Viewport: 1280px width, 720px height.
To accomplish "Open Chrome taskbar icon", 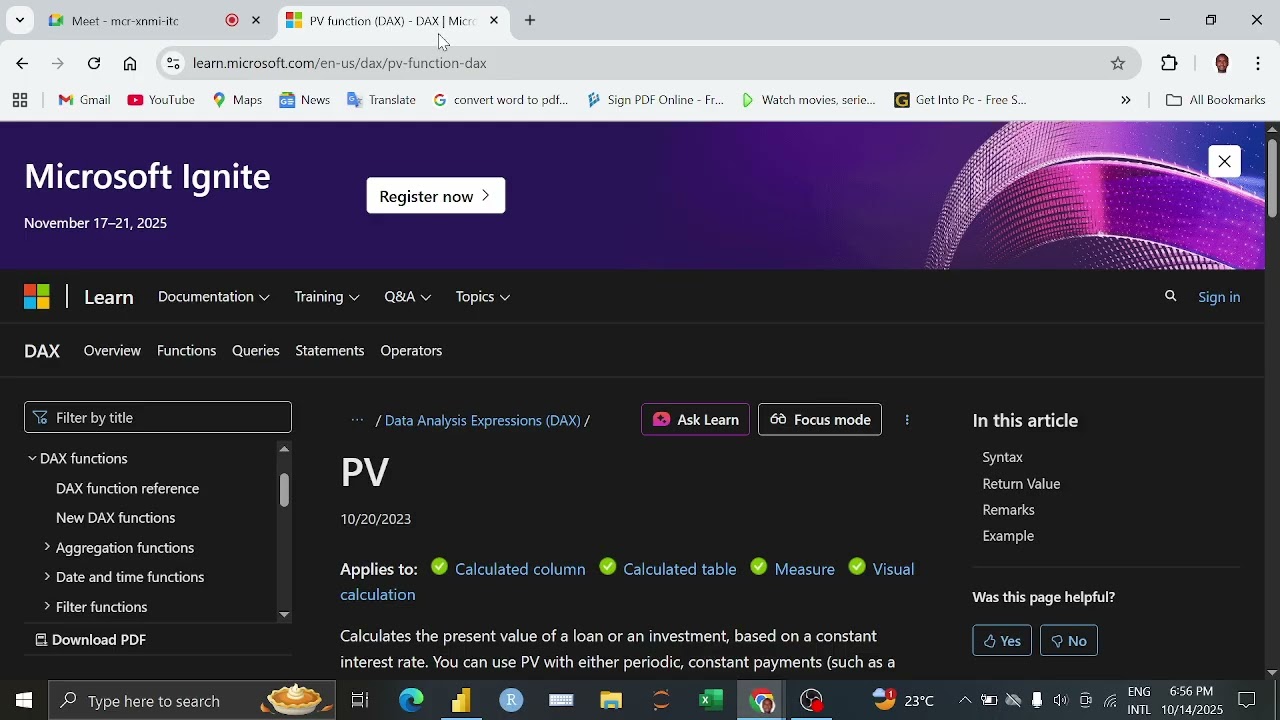I will (762, 701).
